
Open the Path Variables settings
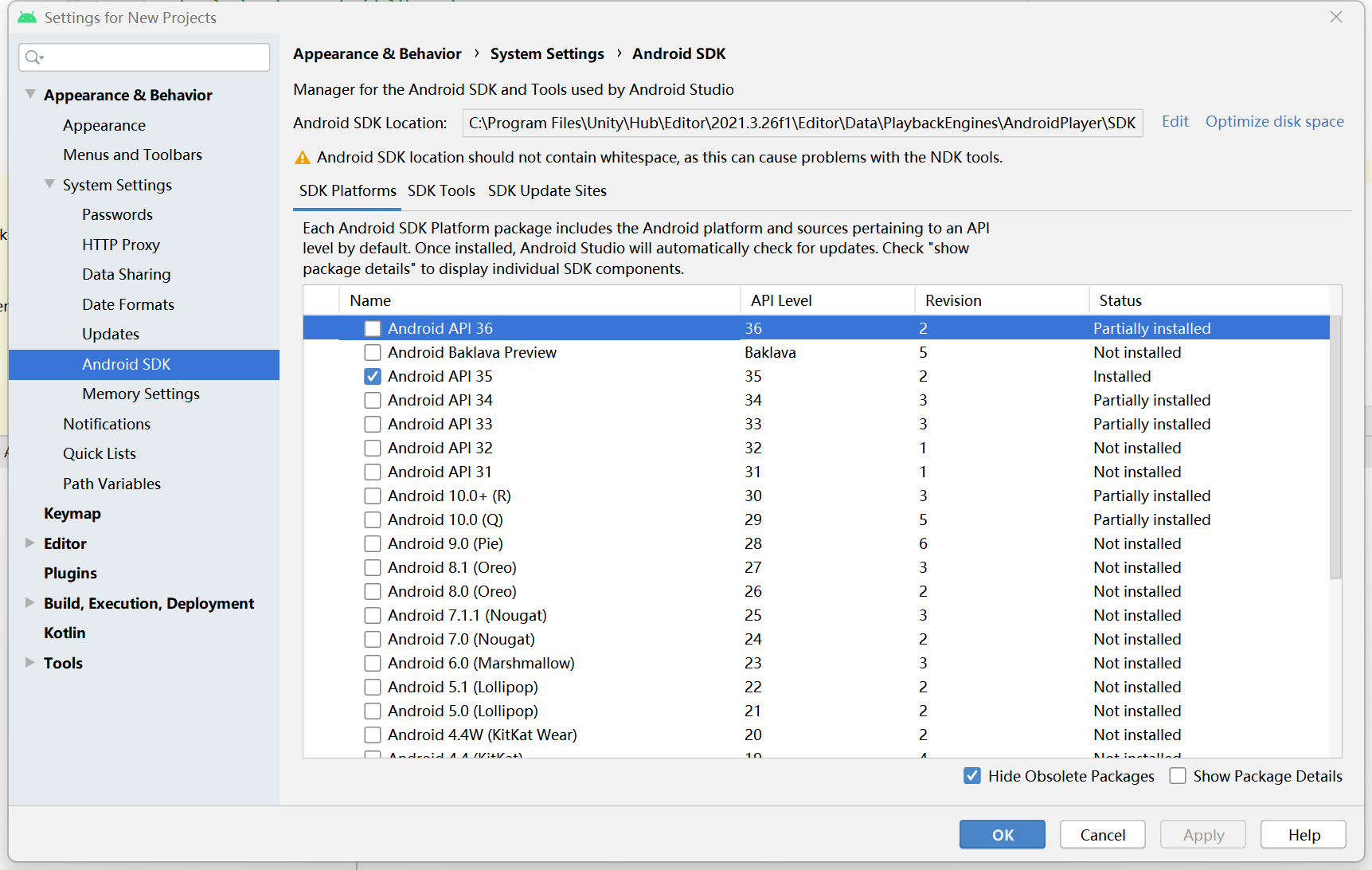[111, 484]
